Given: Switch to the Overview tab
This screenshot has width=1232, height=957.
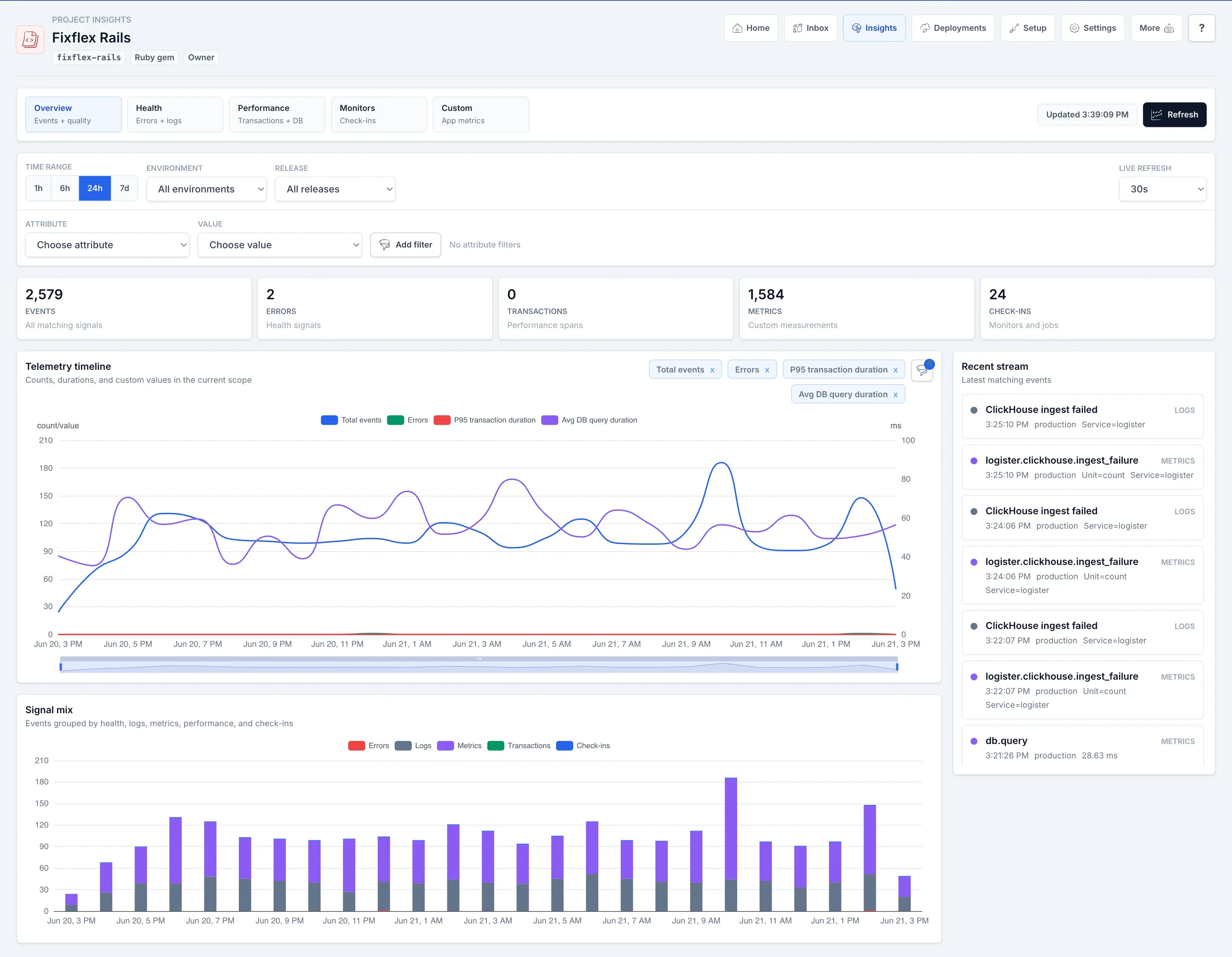Looking at the screenshot, I should click(73, 115).
